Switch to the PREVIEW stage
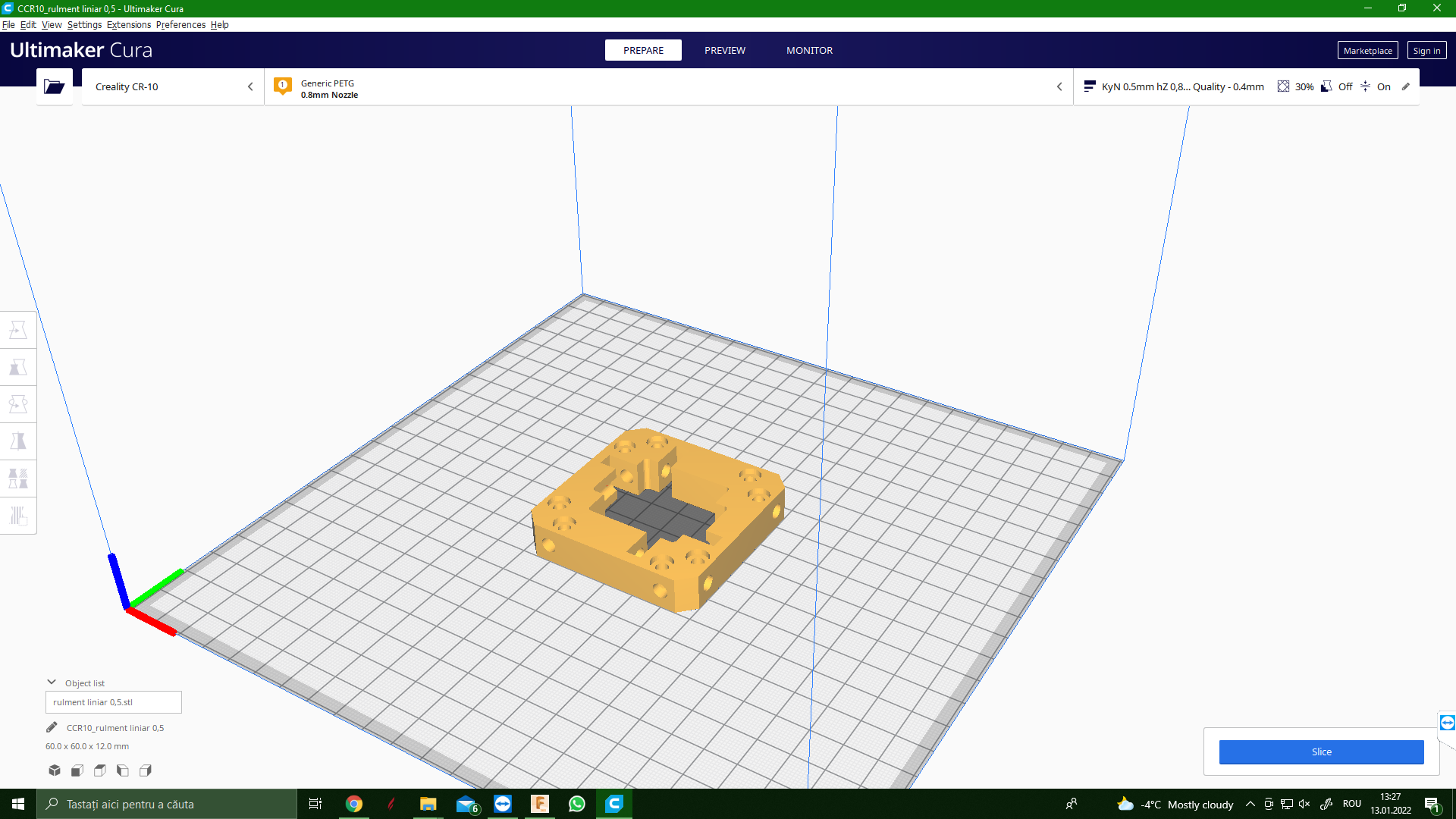The height and width of the screenshot is (819, 1456). [724, 50]
